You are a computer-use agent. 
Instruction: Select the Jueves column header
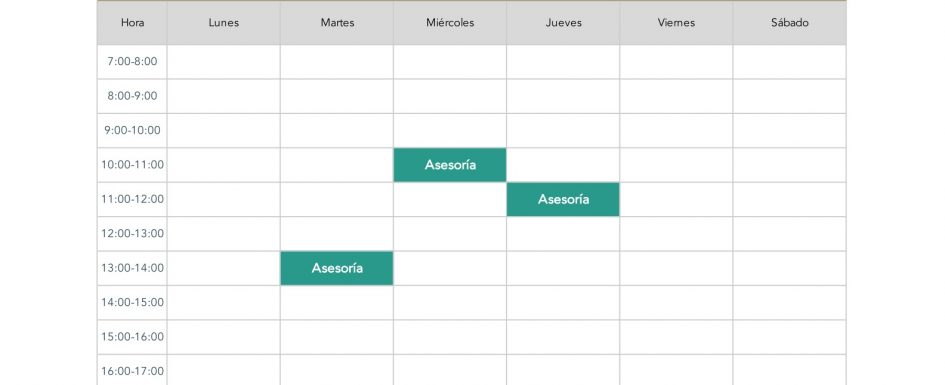pos(563,23)
